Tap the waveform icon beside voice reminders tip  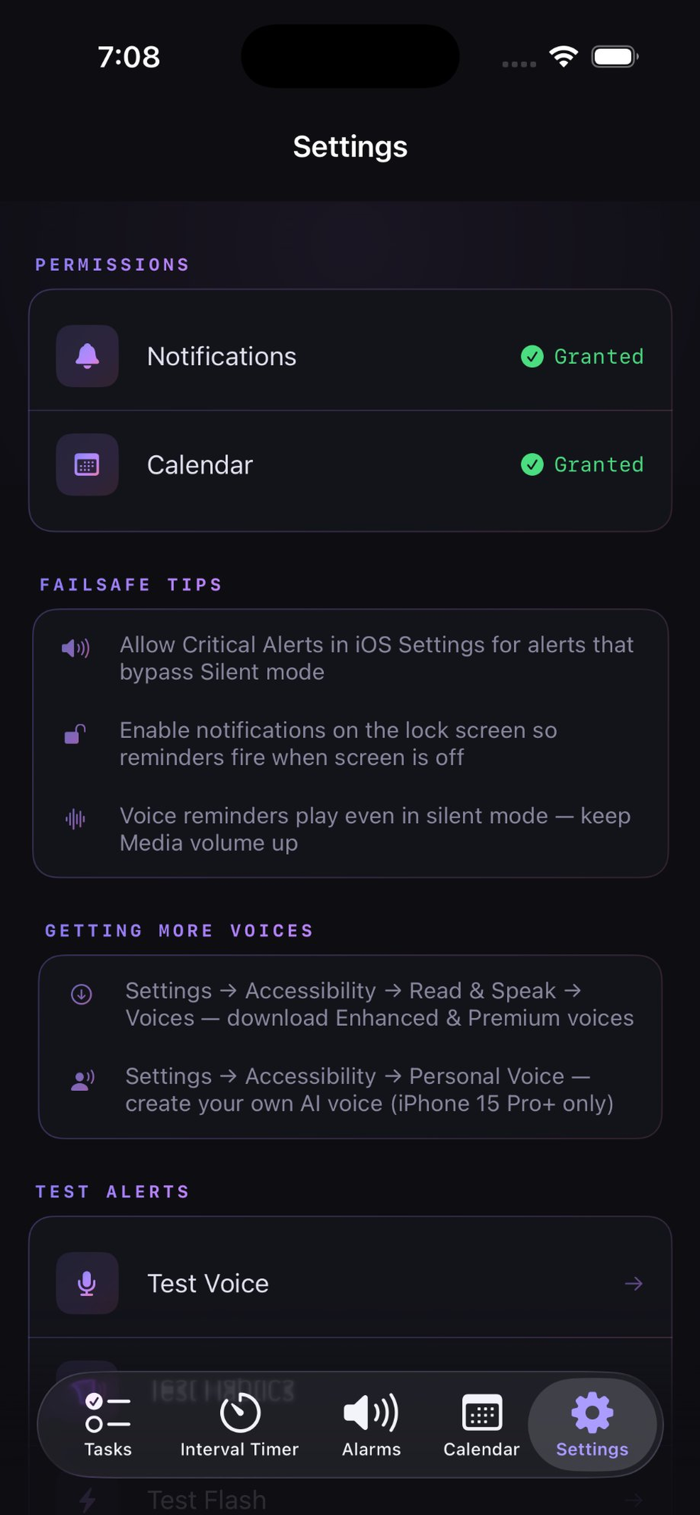coord(75,819)
